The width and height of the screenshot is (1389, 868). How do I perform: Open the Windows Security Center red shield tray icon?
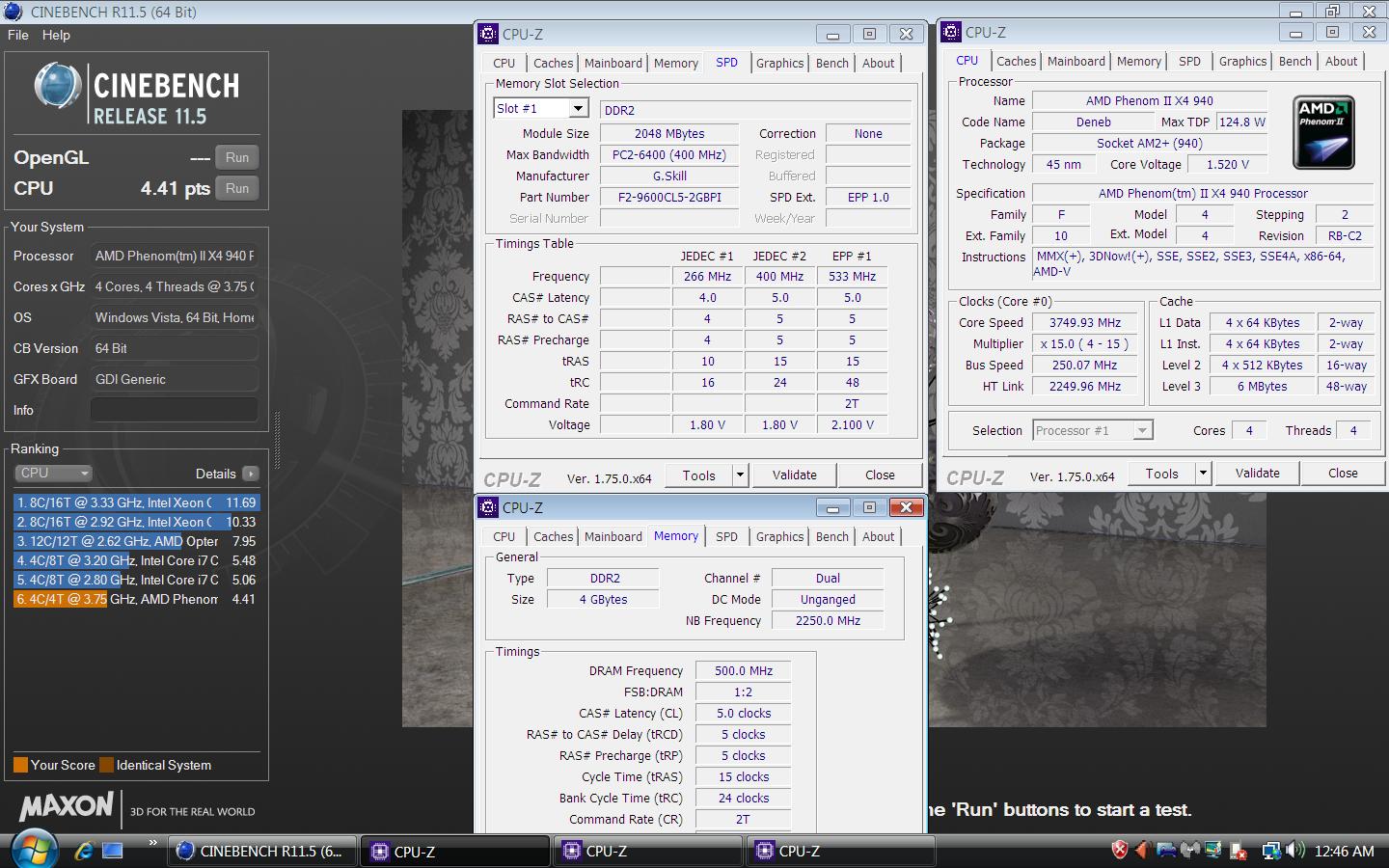(x=1120, y=851)
